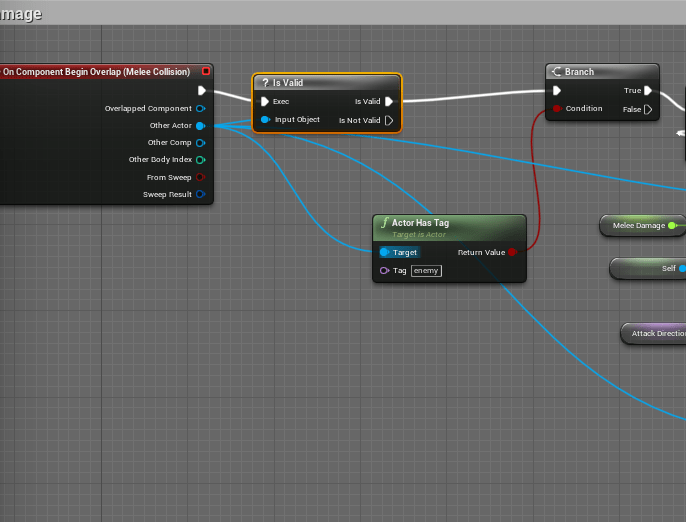Click the Overlapped Component output pin
The image size is (686, 522).
click(200, 108)
